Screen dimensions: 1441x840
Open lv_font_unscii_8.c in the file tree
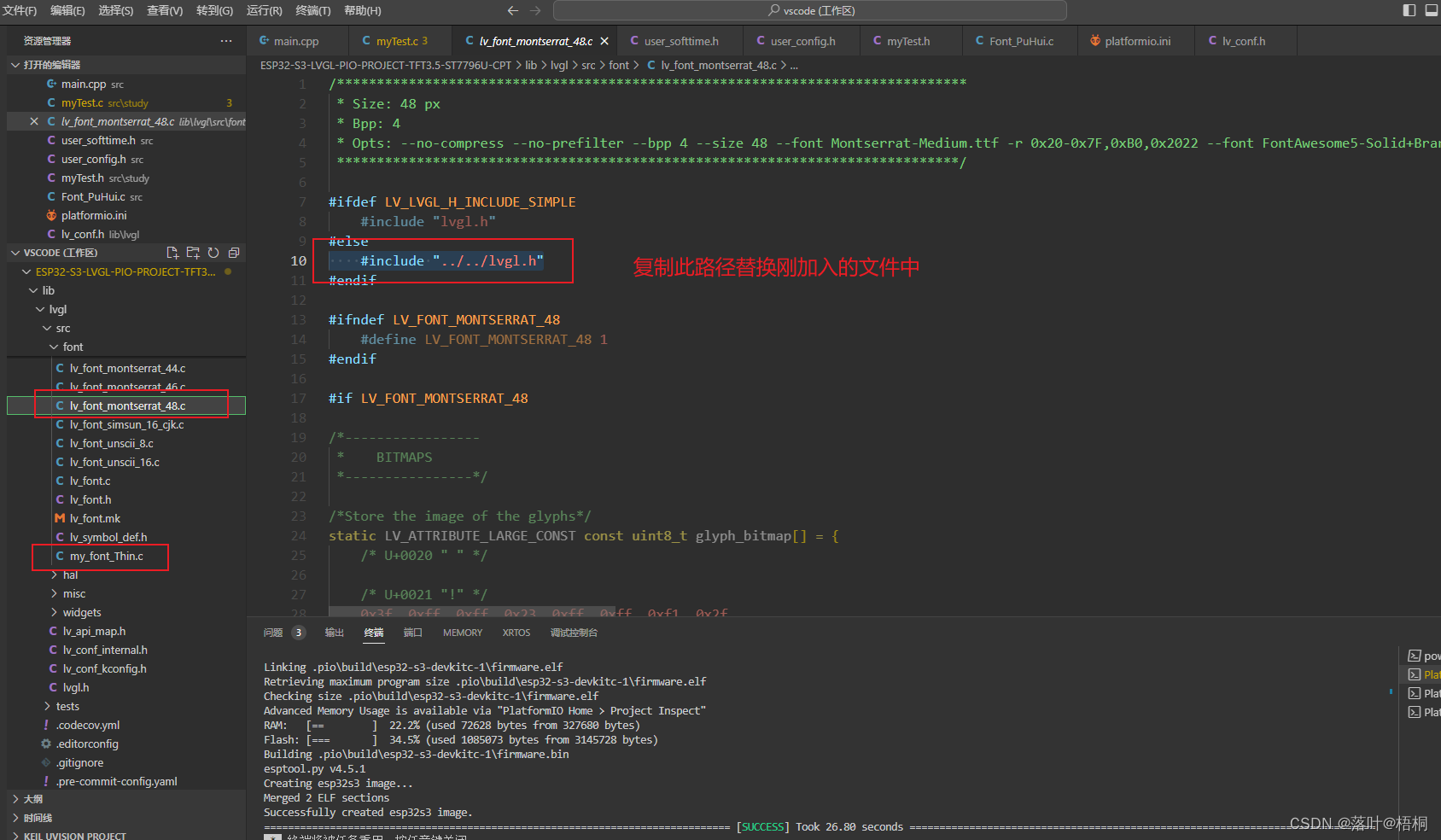coord(126,443)
